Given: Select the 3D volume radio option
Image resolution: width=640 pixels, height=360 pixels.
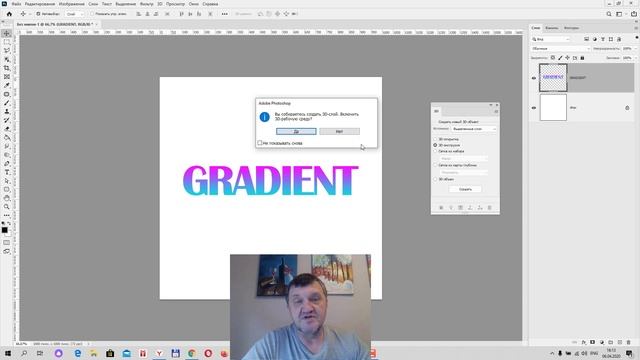Looking at the screenshot, I should (435, 179).
